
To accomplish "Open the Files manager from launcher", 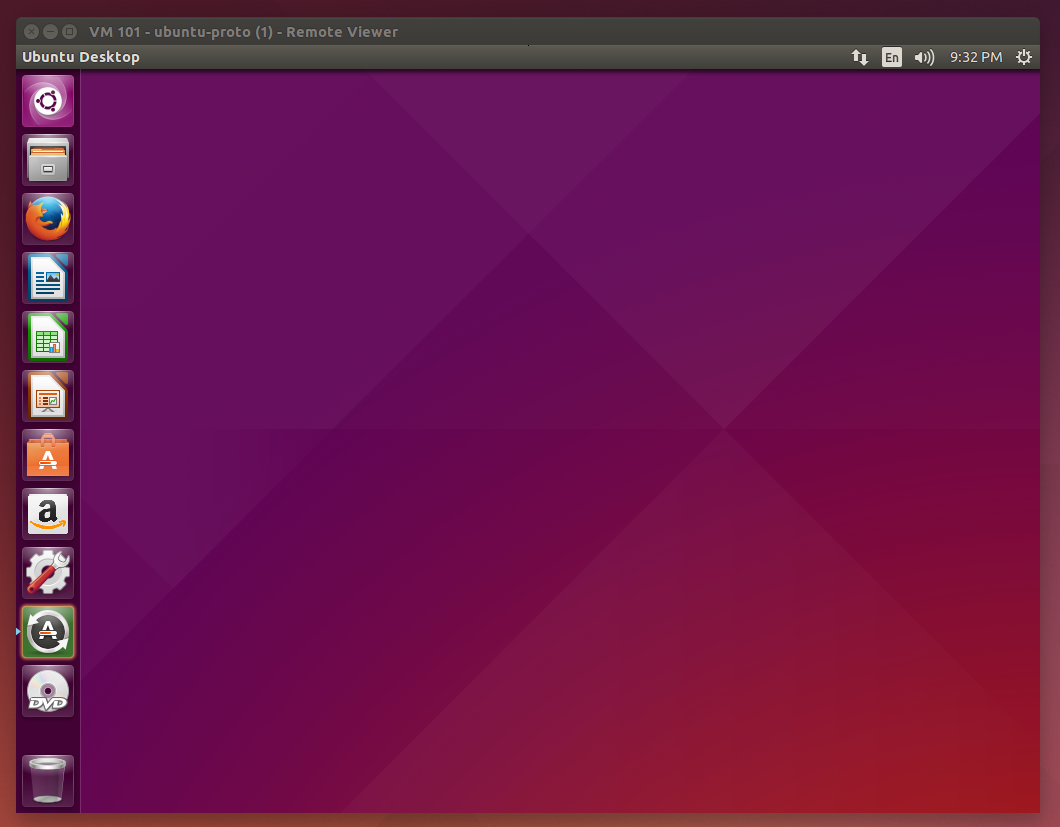I will (x=48, y=160).
